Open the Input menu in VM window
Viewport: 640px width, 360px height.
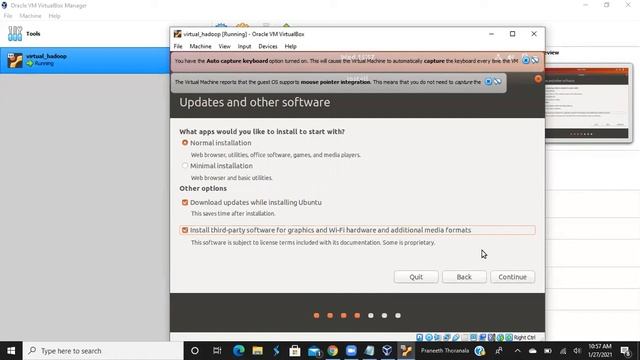click(244, 47)
